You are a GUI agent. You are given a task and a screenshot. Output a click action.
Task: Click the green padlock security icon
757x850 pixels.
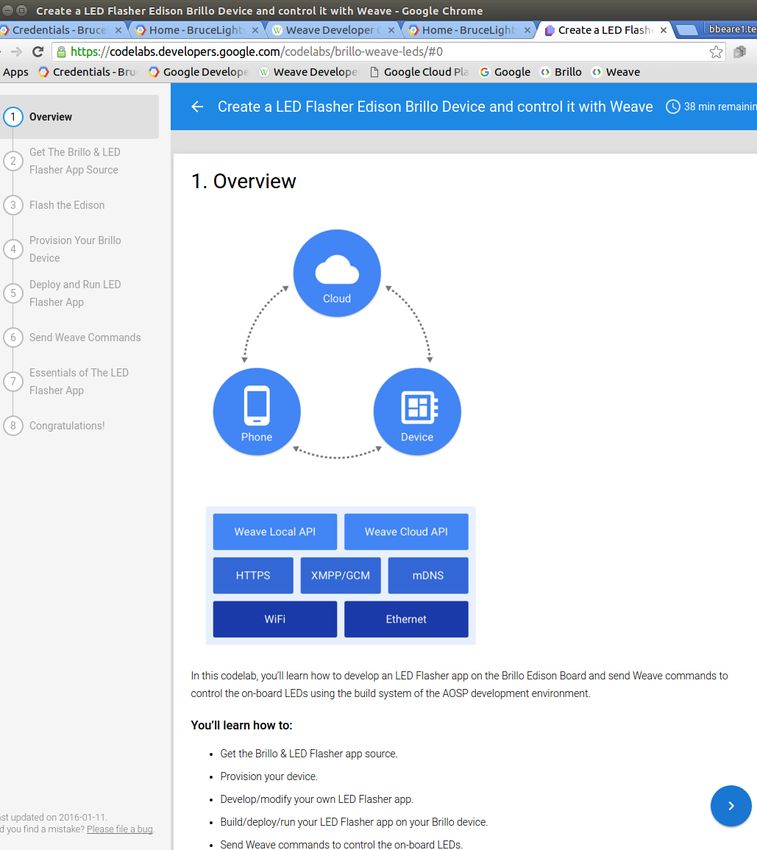61,52
